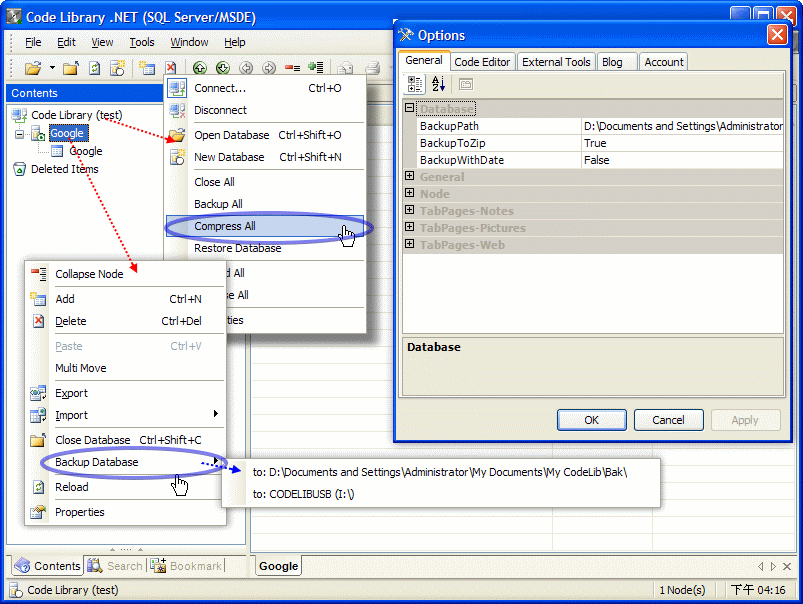Click the Apply button in Options

pos(746,420)
